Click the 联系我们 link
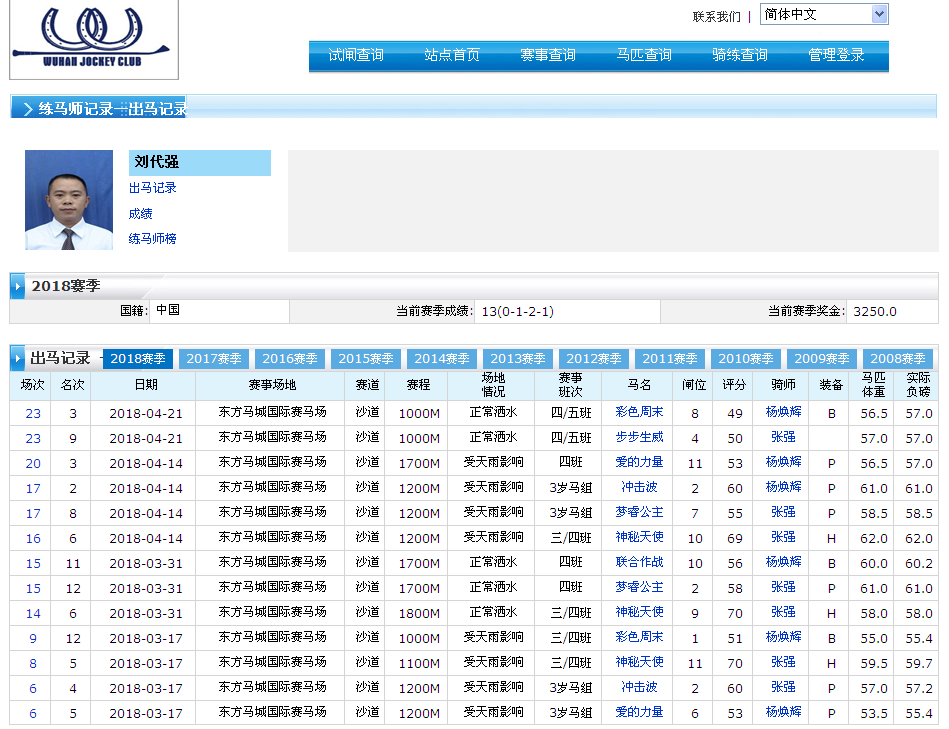 click(716, 16)
